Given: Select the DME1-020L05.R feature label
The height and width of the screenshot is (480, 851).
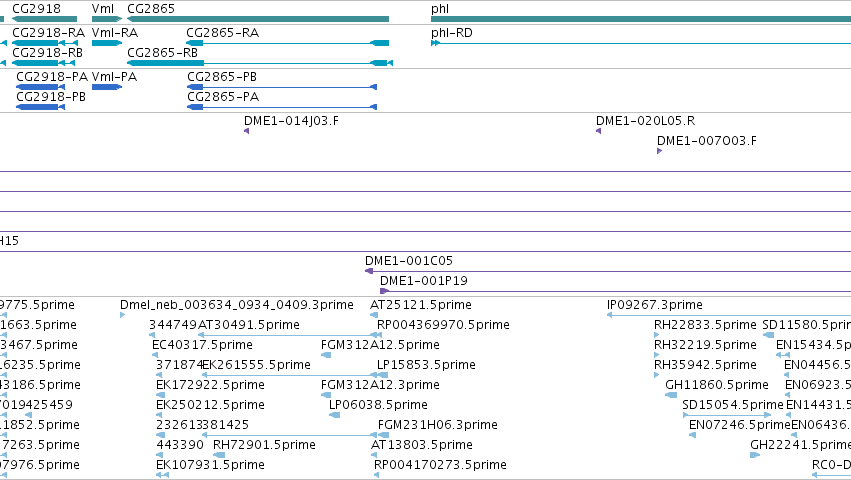Looking at the screenshot, I should [645, 121].
